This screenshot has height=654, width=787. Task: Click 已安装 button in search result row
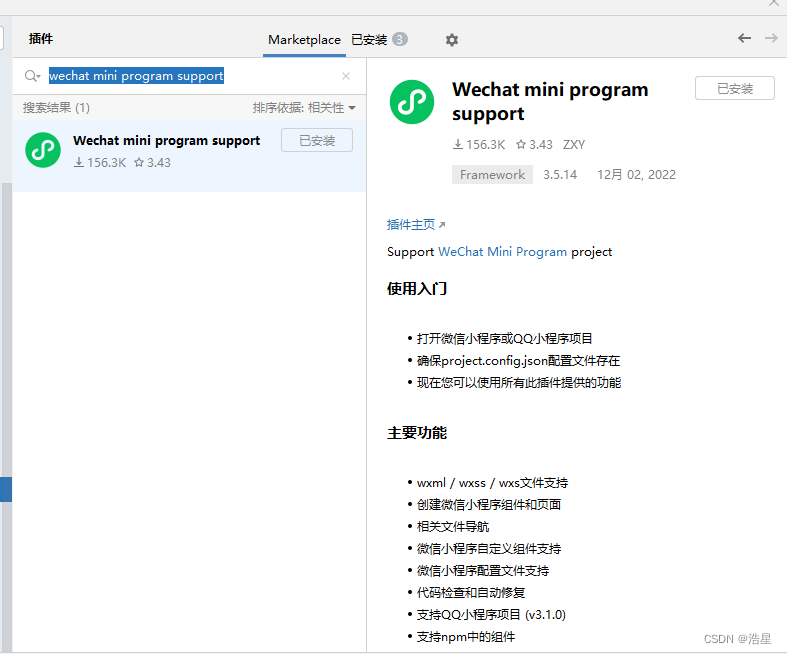317,141
